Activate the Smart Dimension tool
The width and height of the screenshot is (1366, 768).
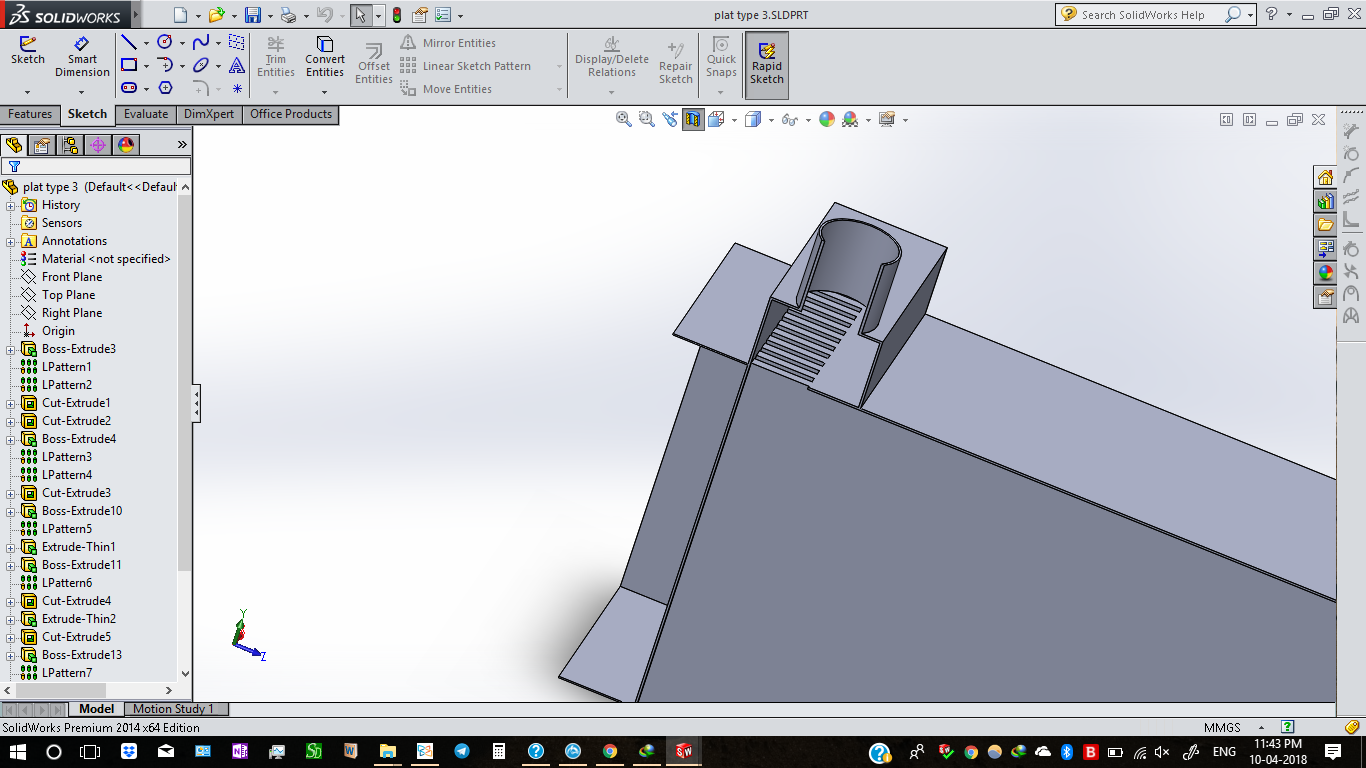[x=82, y=57]
